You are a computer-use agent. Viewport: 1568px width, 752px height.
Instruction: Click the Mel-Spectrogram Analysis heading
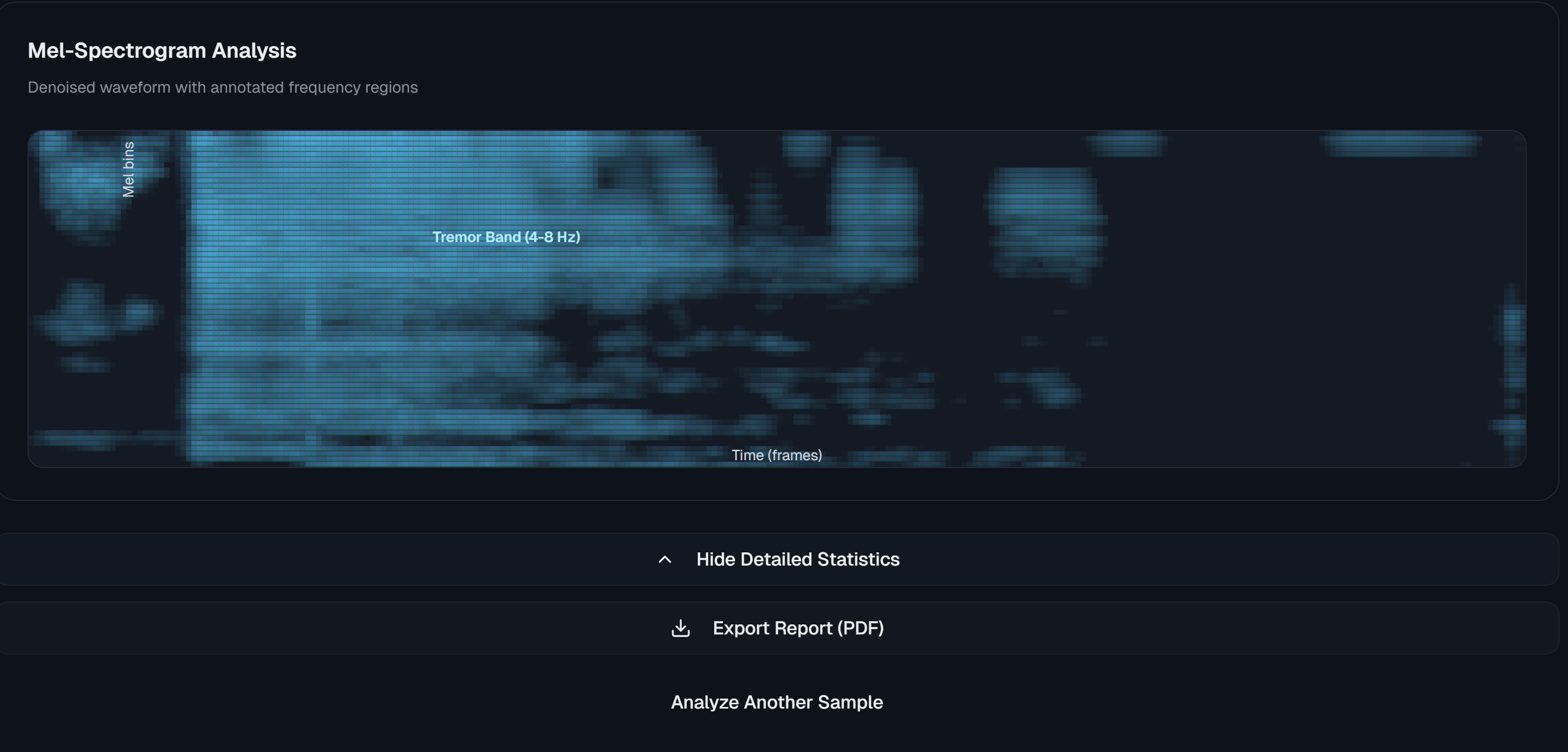162,50
